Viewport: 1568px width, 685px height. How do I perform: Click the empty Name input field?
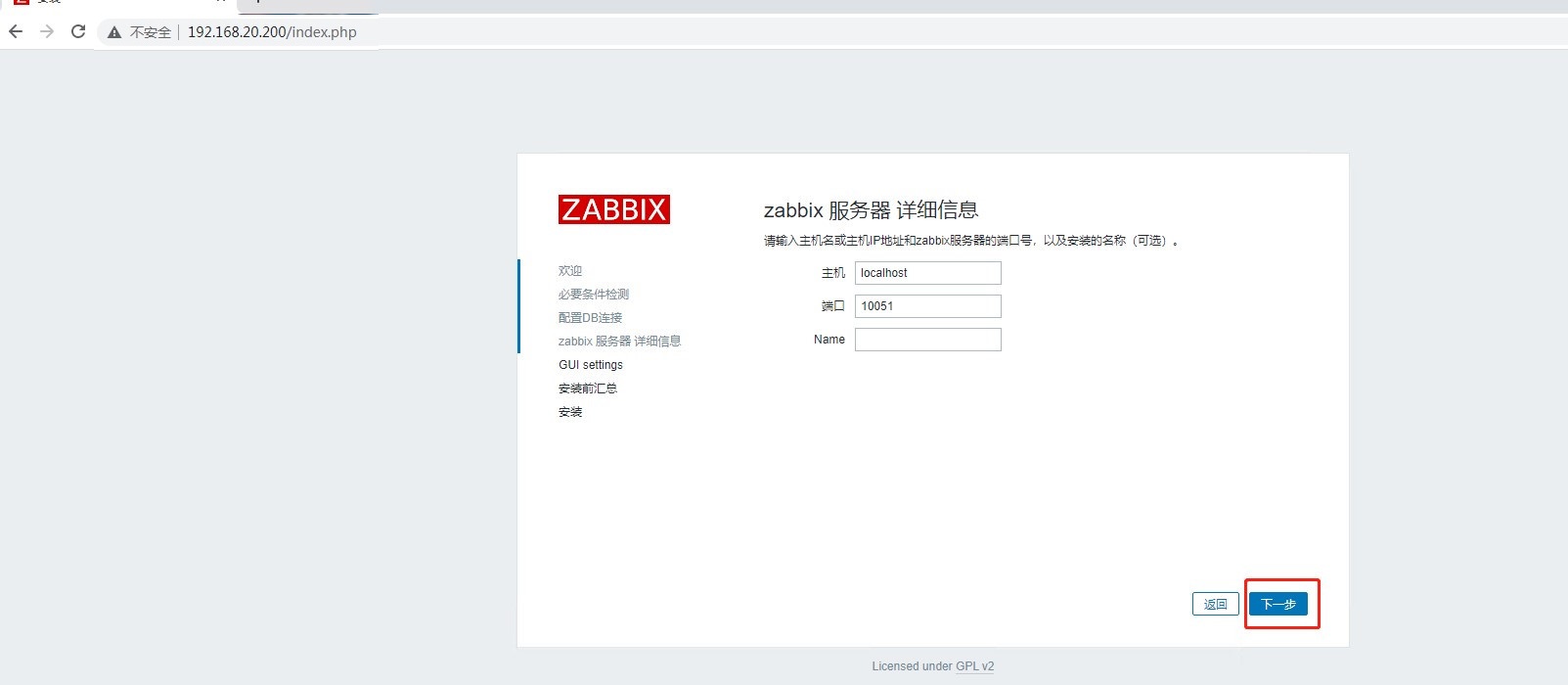coord(928,340)
